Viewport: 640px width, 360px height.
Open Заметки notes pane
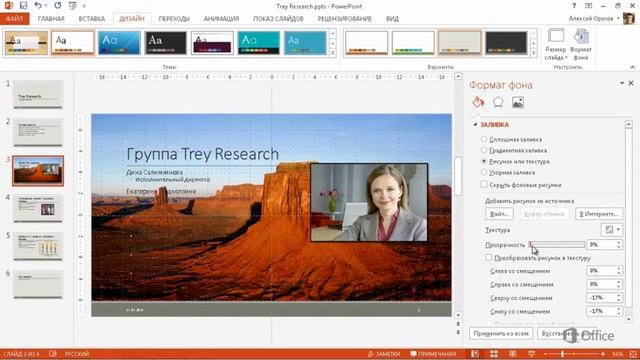tap(384, 354)
